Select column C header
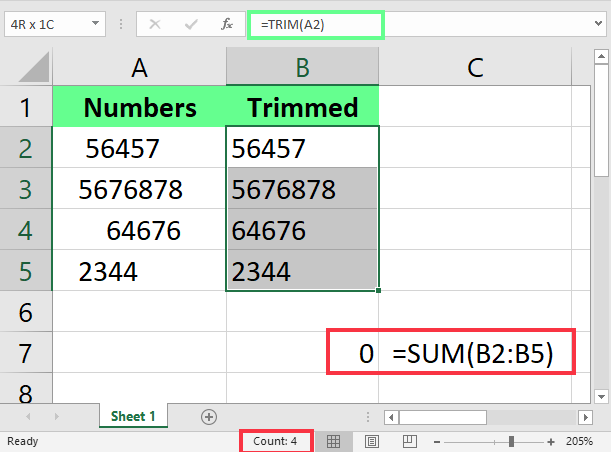This screenshot has width=611, height=452. [x=475, y=68]
